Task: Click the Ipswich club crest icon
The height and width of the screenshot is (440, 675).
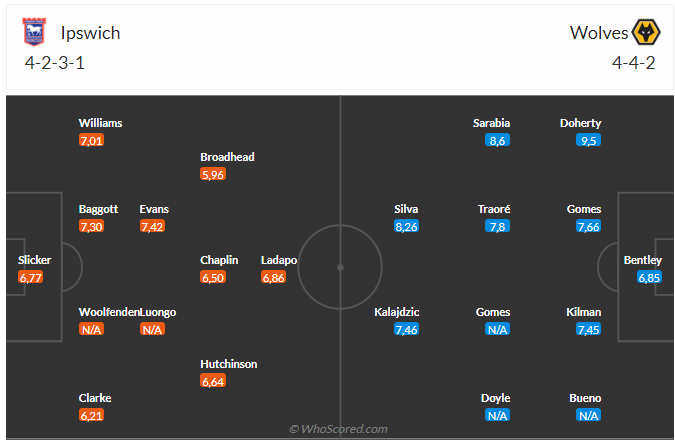Action: point(33,32)
